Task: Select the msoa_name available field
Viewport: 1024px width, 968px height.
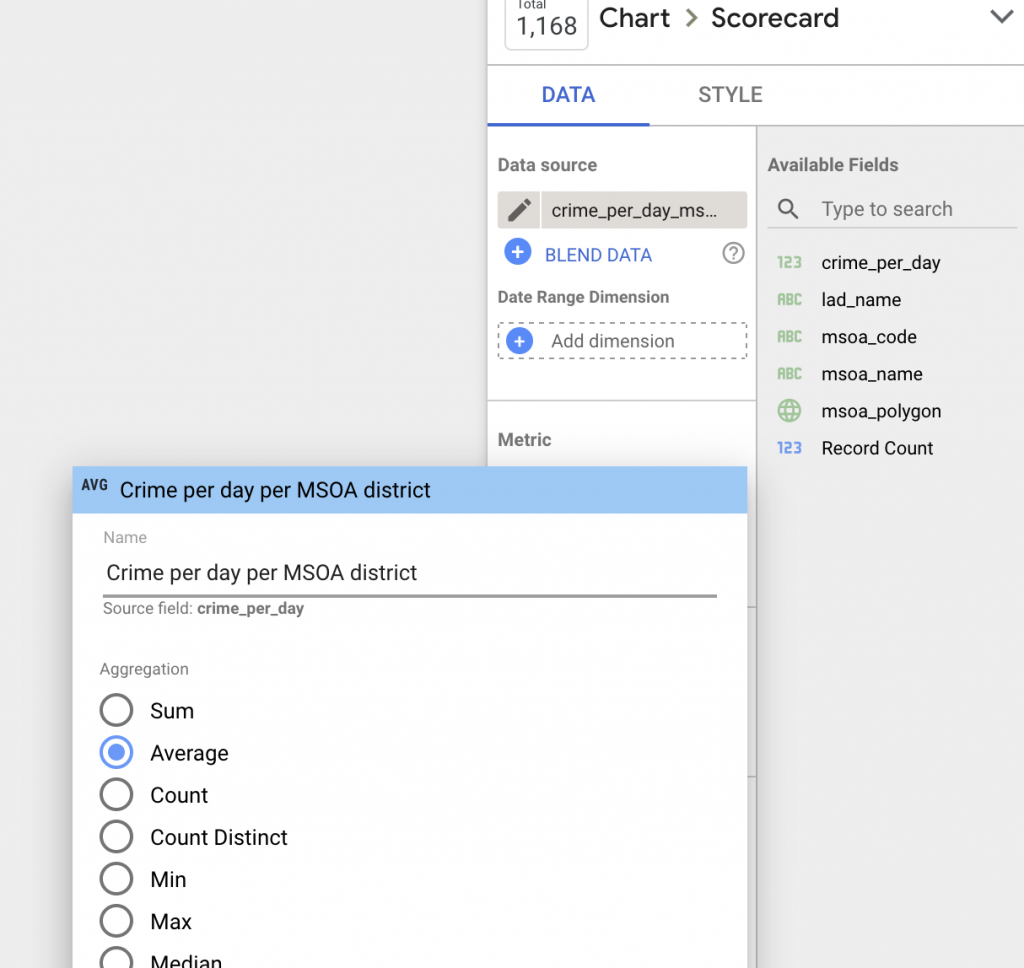Action: coord(872,374)
